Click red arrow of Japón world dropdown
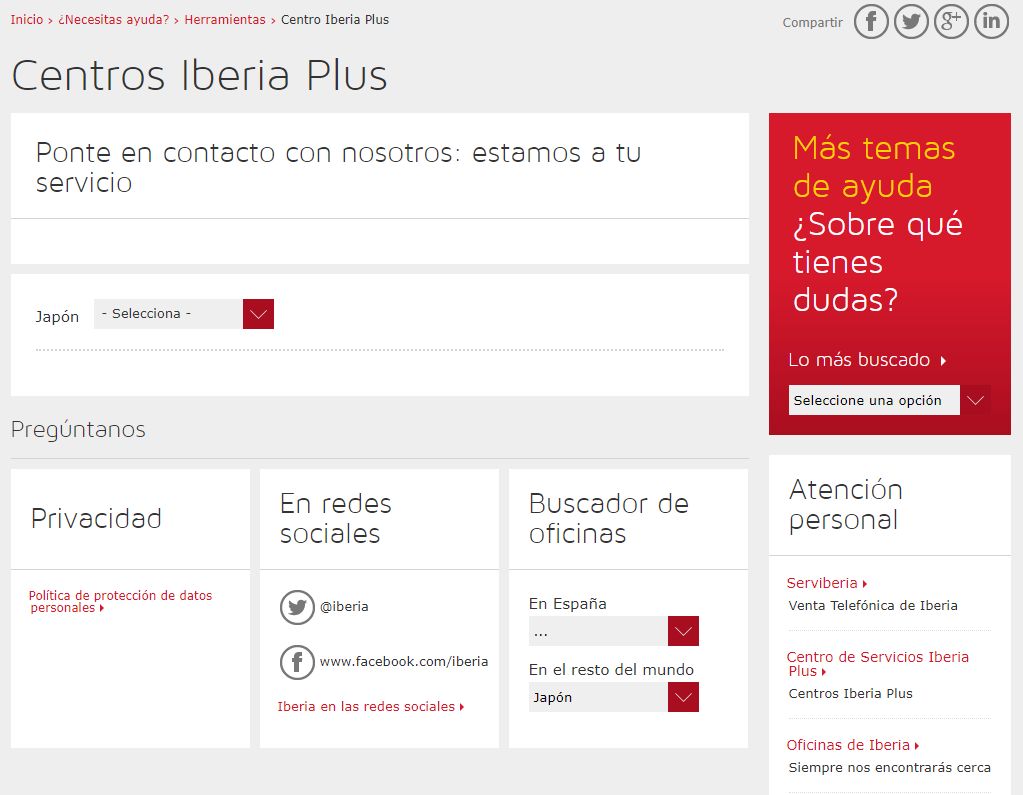Screen dimensions: 1023x795 click(683, 697)
